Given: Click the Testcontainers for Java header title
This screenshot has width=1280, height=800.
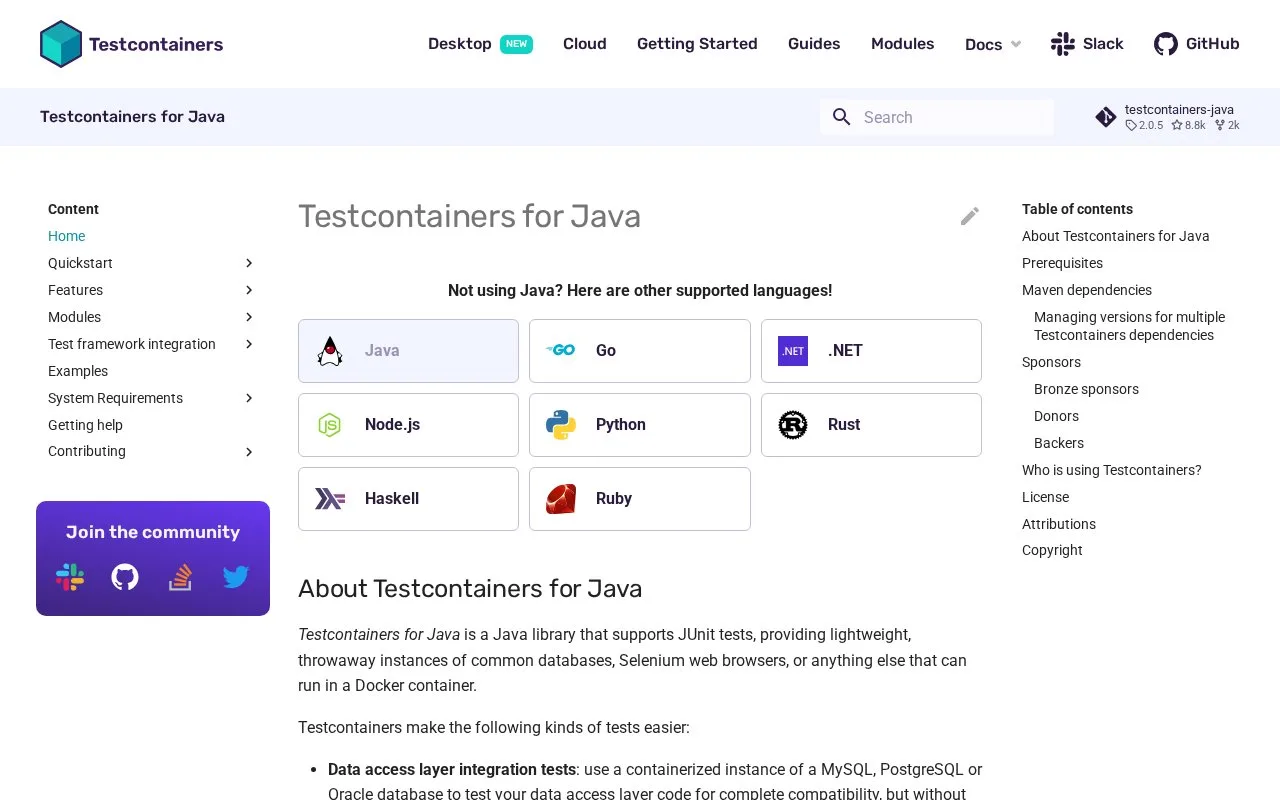Looking at the screenshot, I should [132, 117].
